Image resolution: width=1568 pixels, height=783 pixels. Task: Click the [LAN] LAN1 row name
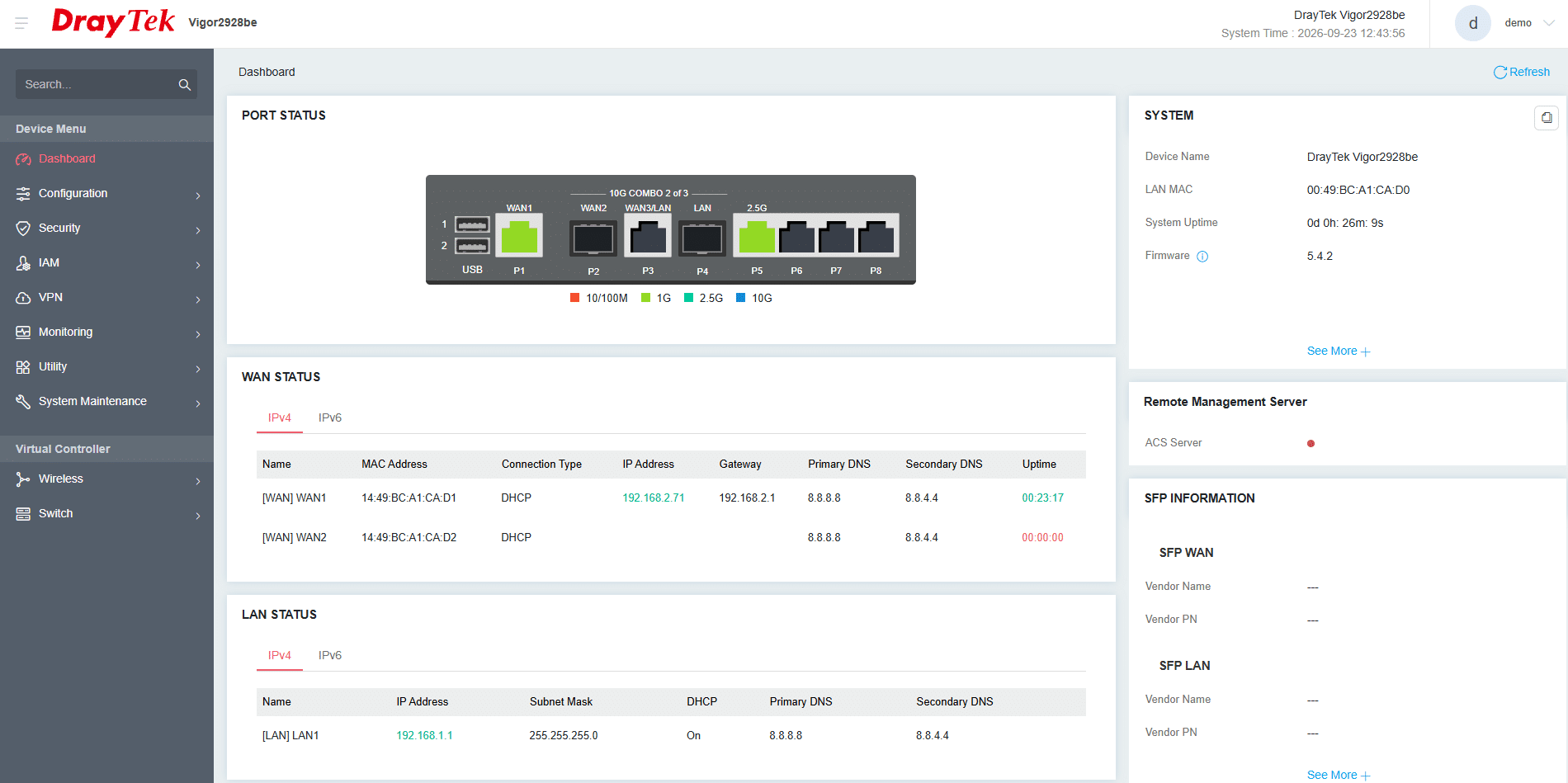click(x=290, y=736)
